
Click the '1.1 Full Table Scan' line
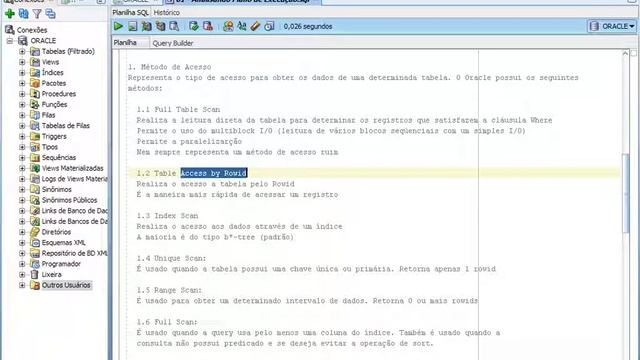click(178, 109)
